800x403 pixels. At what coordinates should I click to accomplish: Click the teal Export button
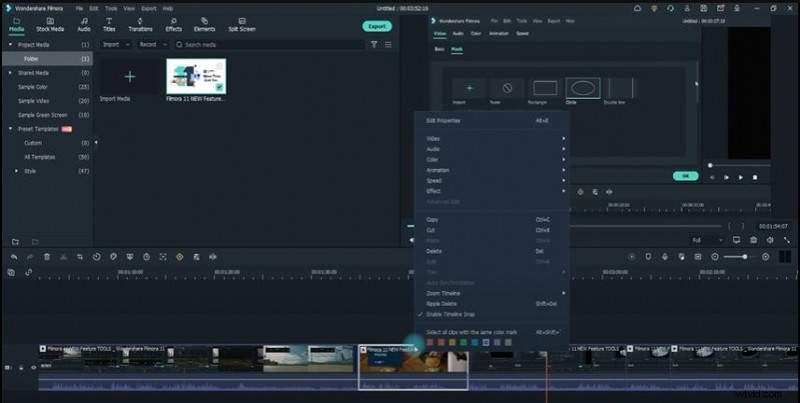click(x=377, y=26)
